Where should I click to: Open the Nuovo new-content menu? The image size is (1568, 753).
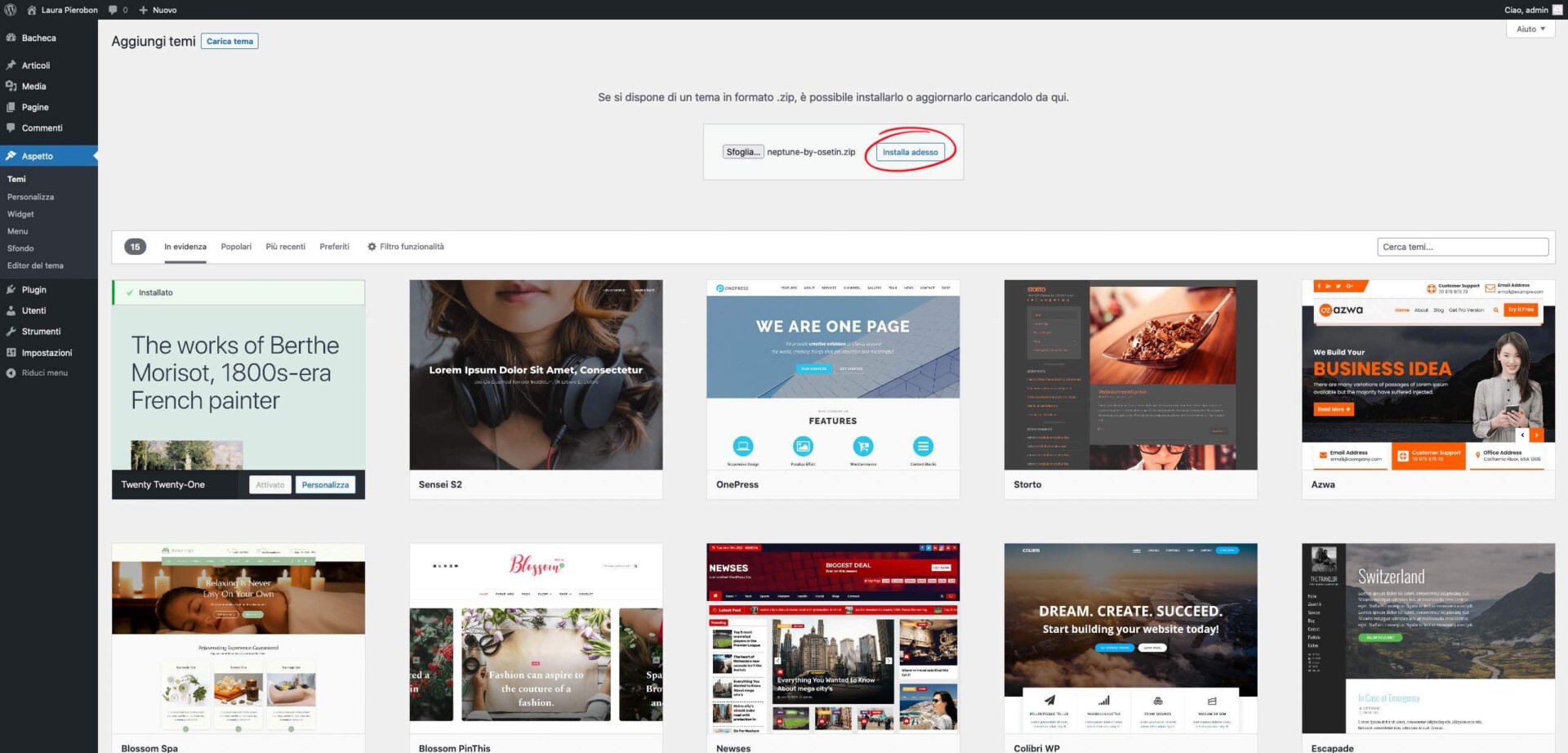(158, 10)
